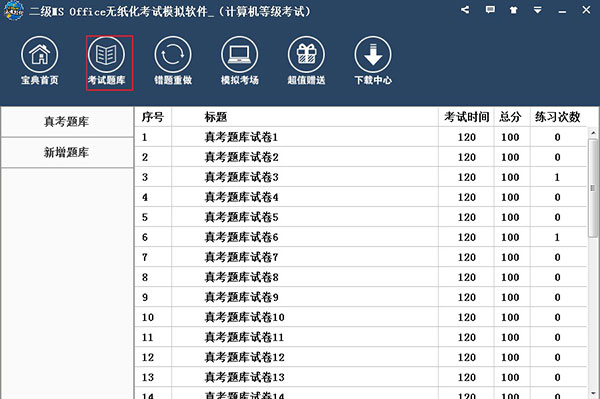Select row 真考题库试卷1
This screenshot has width=600, height=399.
(x=361, y=137)
